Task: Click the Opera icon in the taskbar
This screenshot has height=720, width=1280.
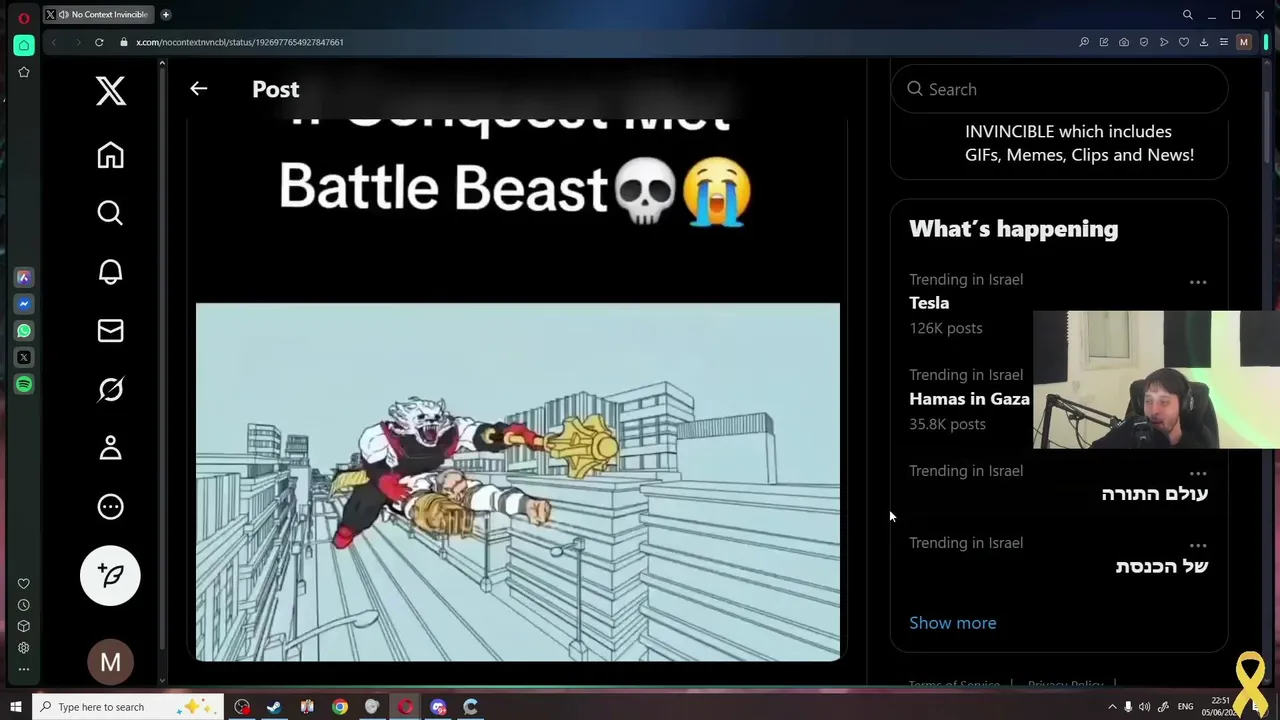Action: click(x=405, y=707)
